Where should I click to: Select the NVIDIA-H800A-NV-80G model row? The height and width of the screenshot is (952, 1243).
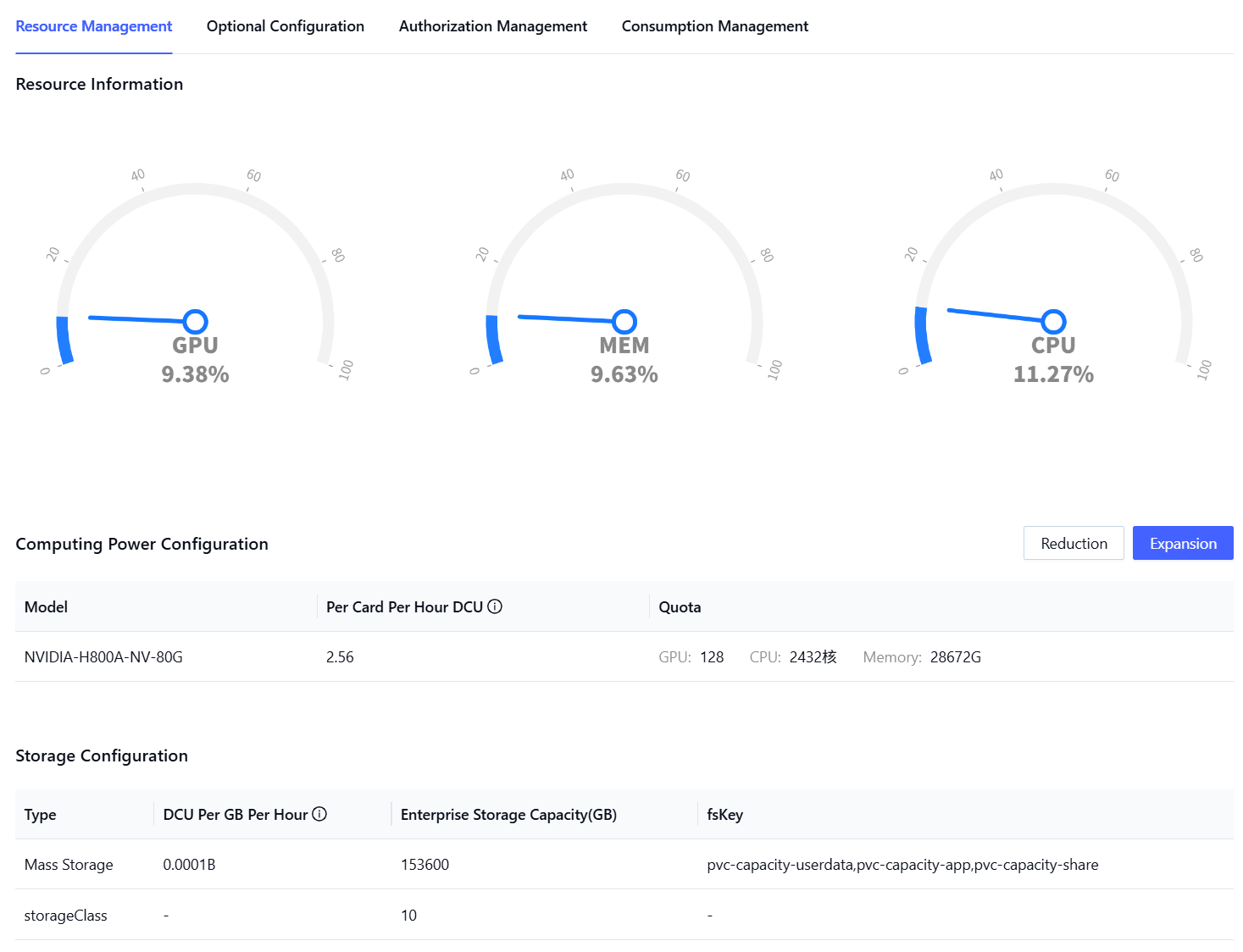[103, 657]
